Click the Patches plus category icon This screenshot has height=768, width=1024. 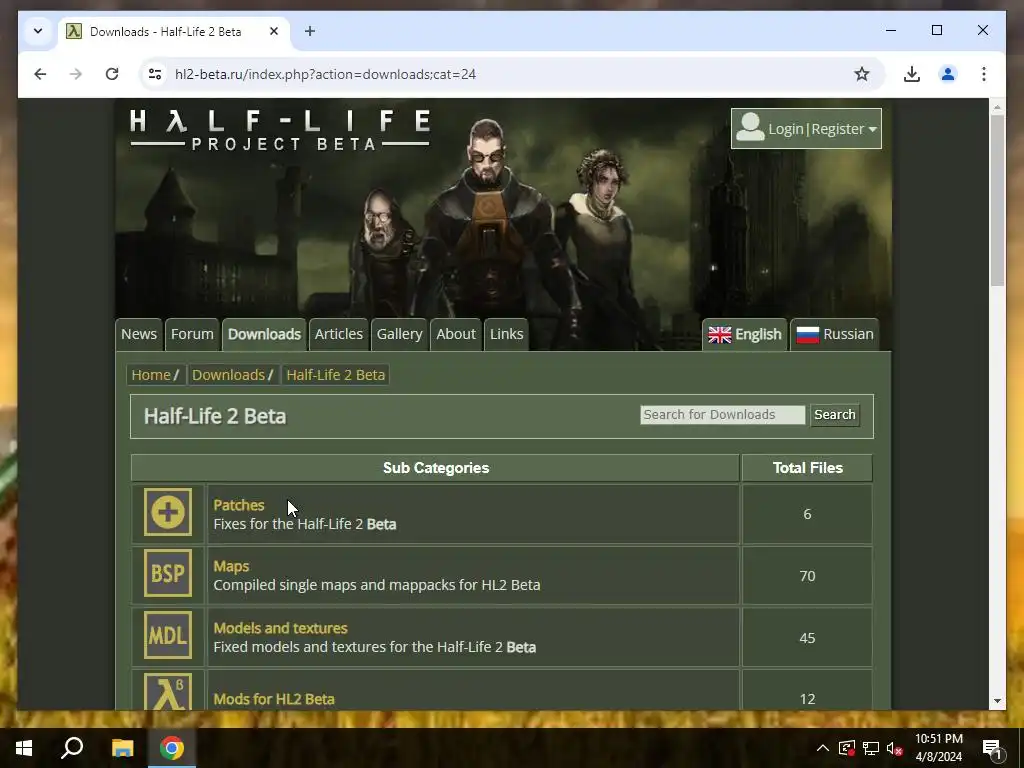(x=168, y=512)
